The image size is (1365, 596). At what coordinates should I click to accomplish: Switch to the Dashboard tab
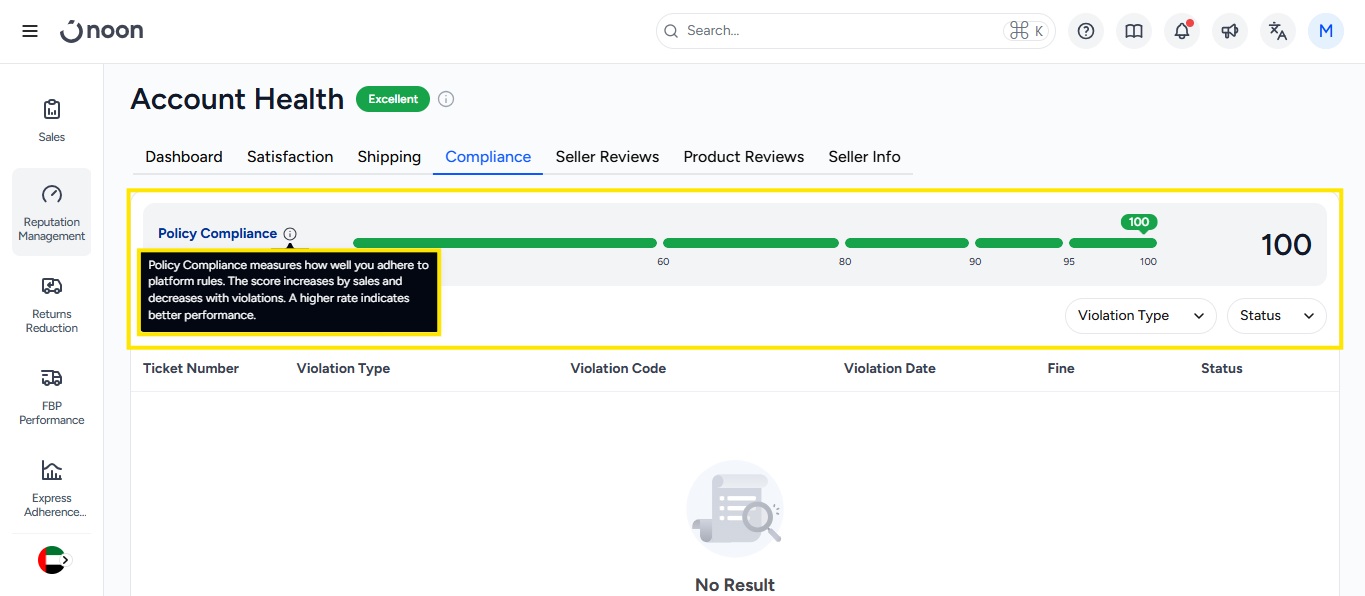tap(184, 157)
